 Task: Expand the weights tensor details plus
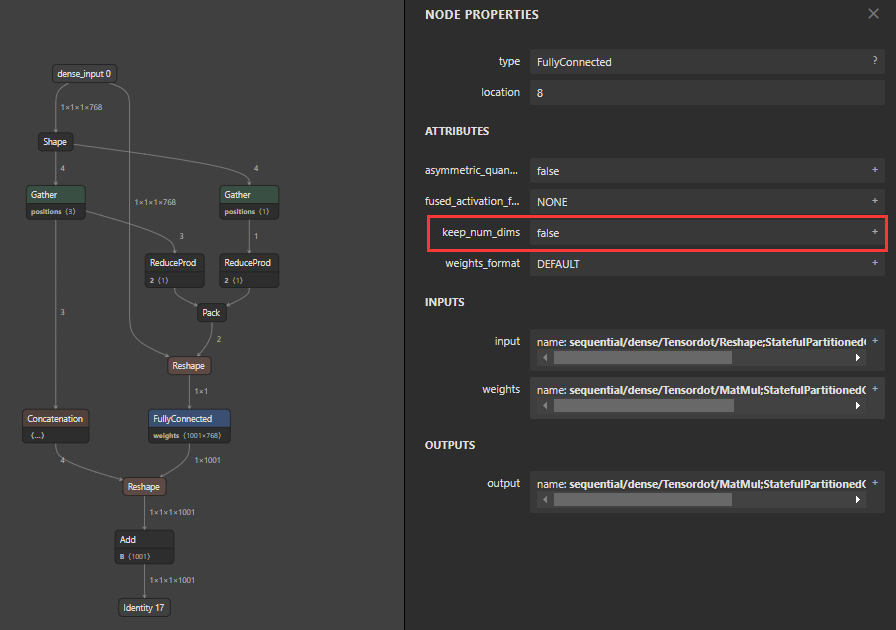coord(875,389)
